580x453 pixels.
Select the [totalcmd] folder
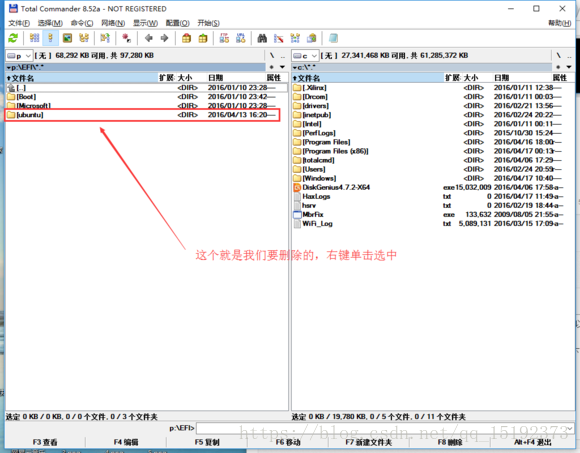tap(433, 160)
